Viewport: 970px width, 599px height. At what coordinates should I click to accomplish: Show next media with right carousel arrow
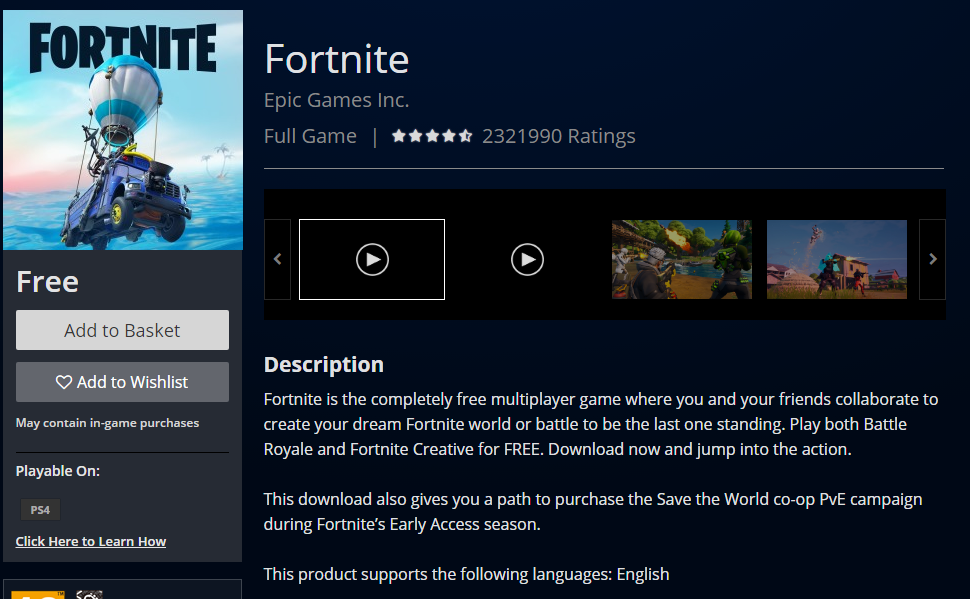(932, 259)
